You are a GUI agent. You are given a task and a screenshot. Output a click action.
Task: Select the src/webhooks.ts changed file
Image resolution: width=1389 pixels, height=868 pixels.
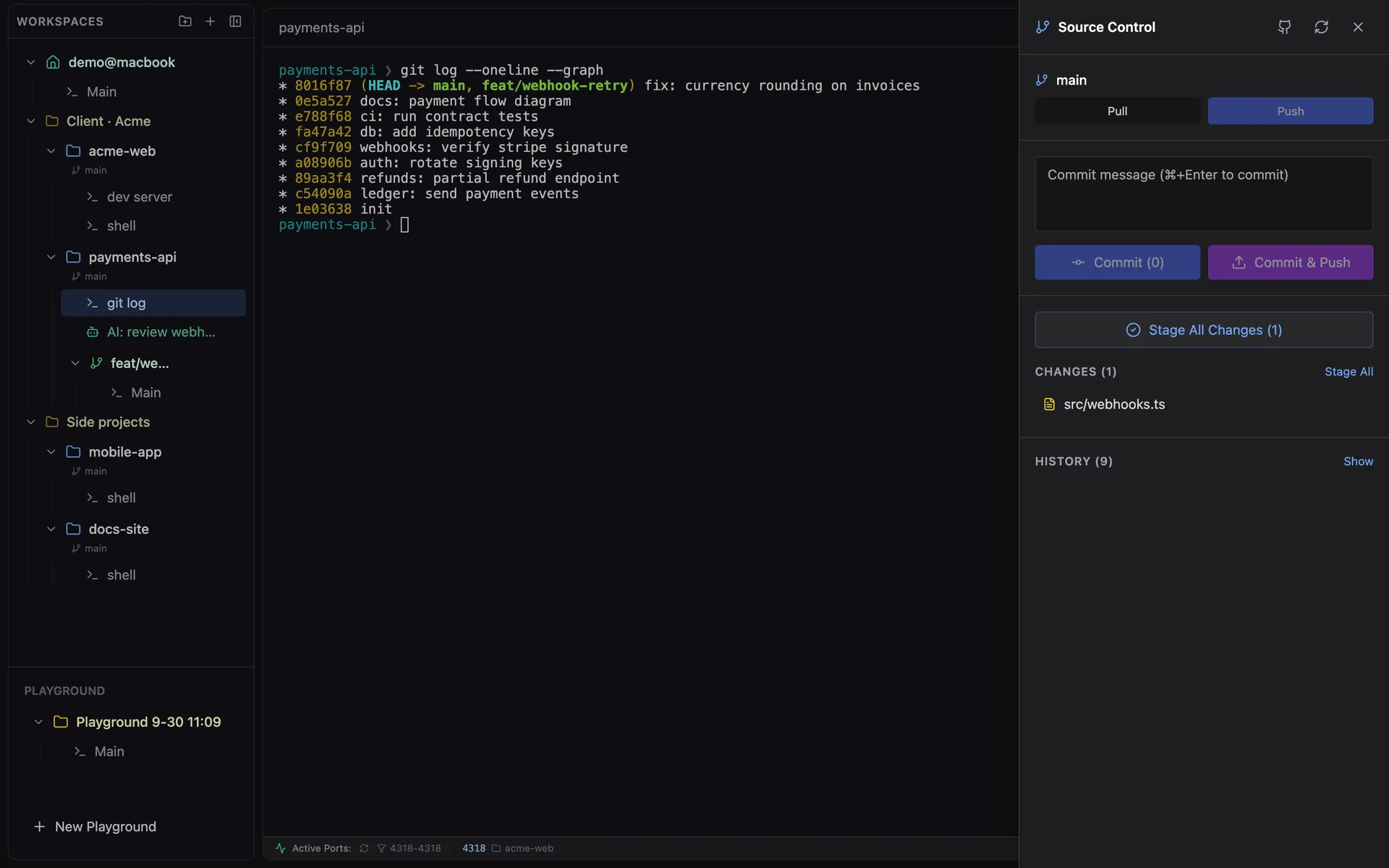coord(1204,404)
